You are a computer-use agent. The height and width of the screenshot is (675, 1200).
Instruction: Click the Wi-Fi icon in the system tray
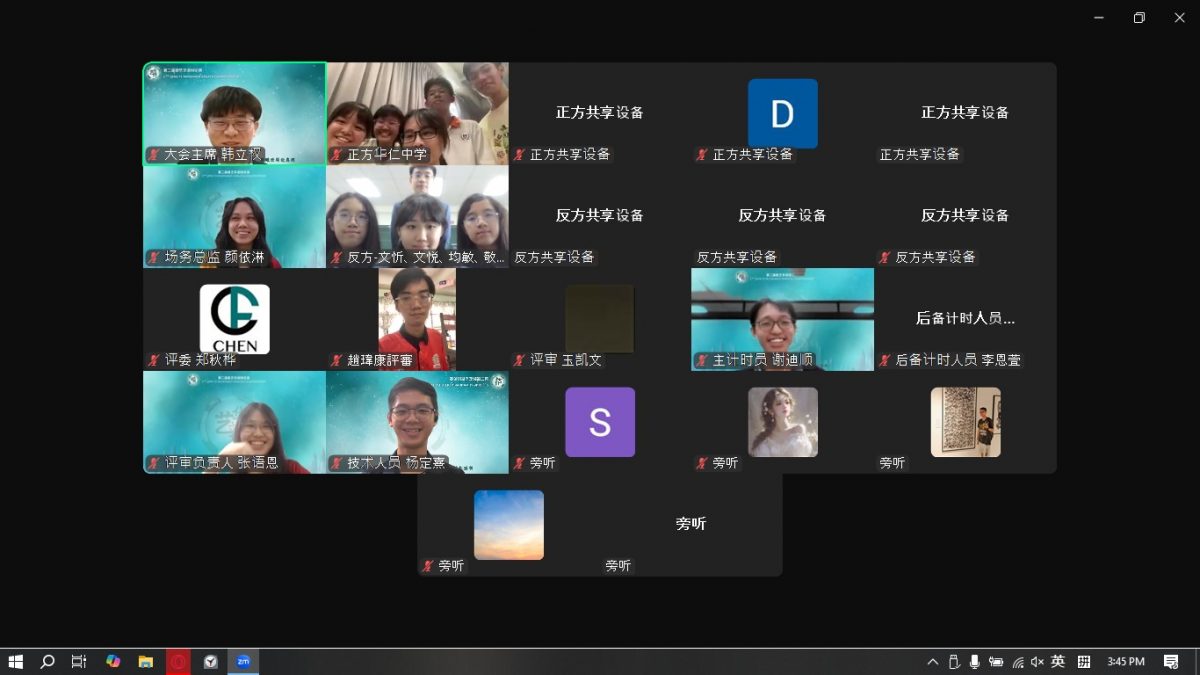[1018, 661]
